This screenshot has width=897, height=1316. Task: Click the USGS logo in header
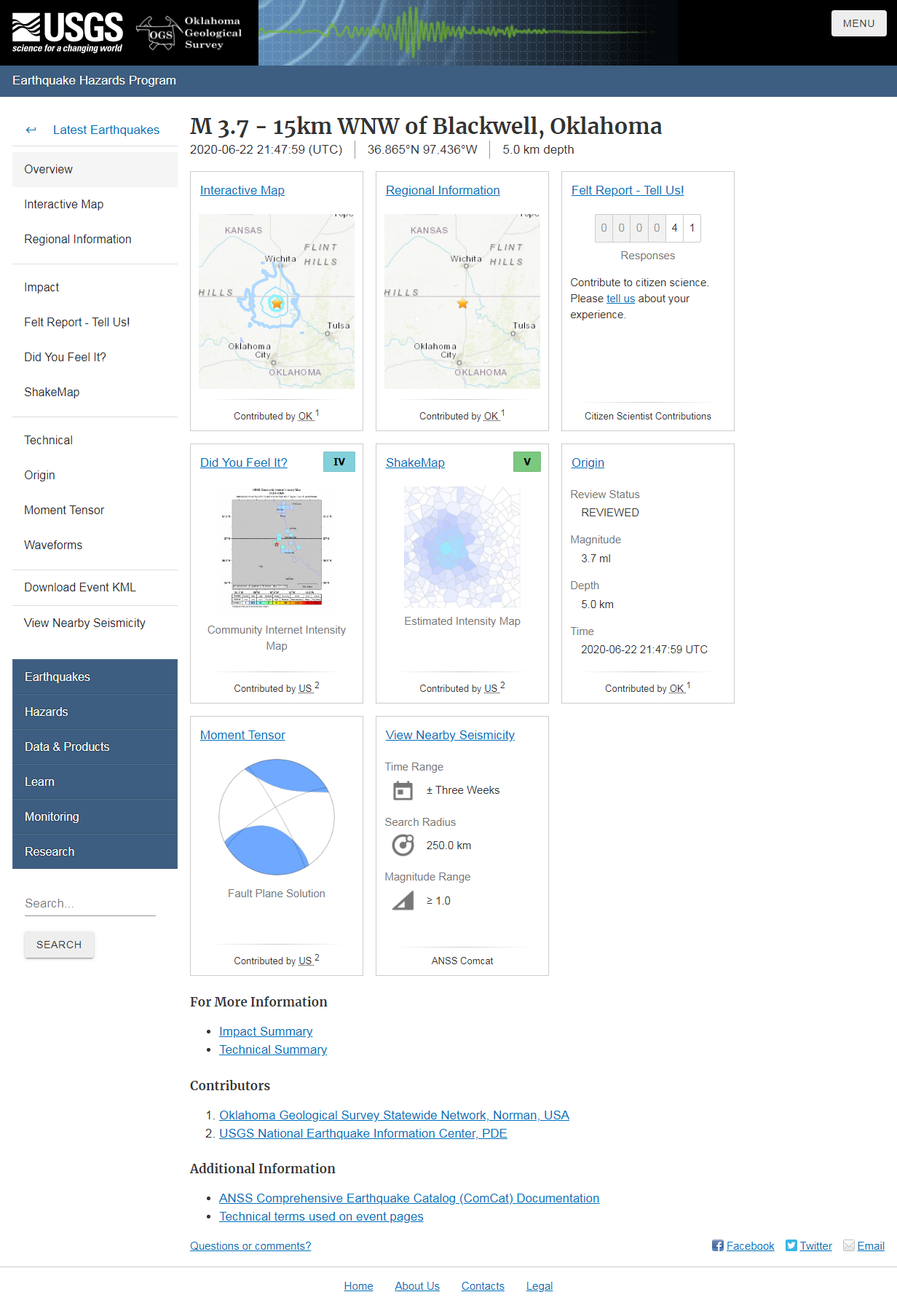[68, 33]
